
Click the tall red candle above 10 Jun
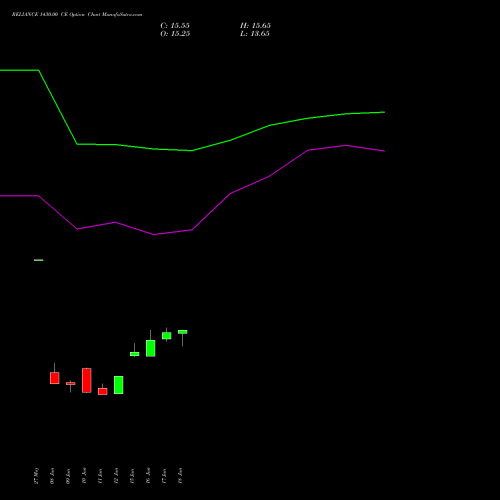tap(87, 380)
